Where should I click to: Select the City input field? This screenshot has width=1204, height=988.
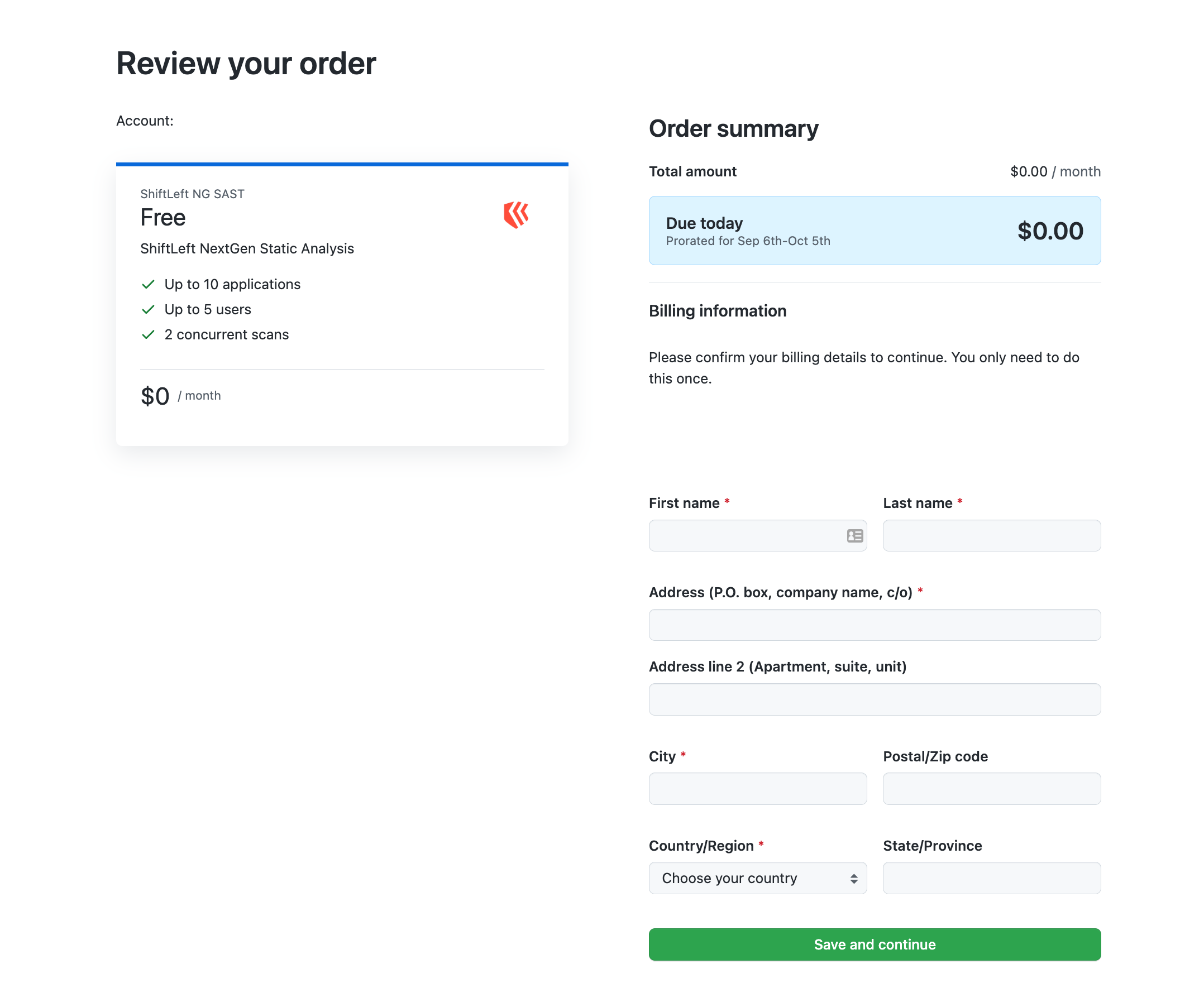coord(757,788)
